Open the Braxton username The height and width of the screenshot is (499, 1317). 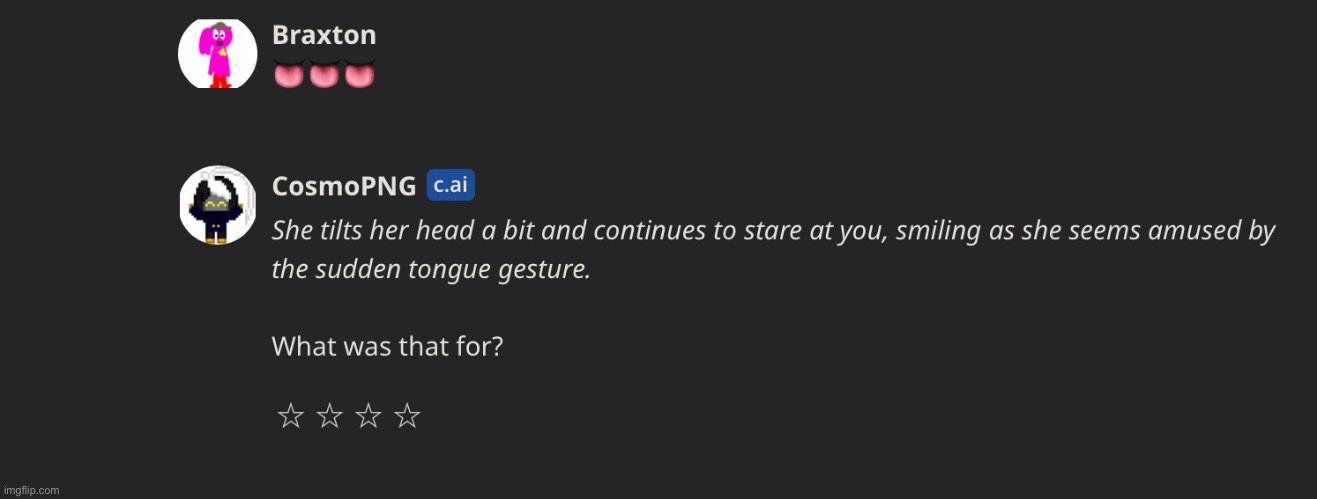(x=324, y=35)
